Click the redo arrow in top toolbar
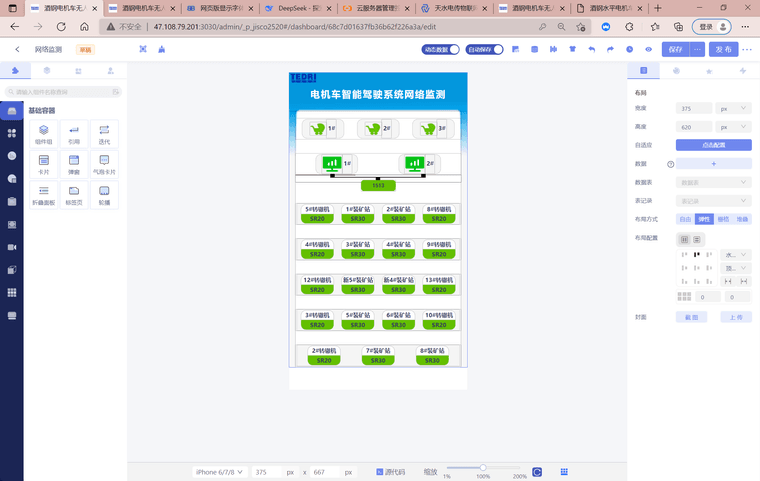 point(610,49)
